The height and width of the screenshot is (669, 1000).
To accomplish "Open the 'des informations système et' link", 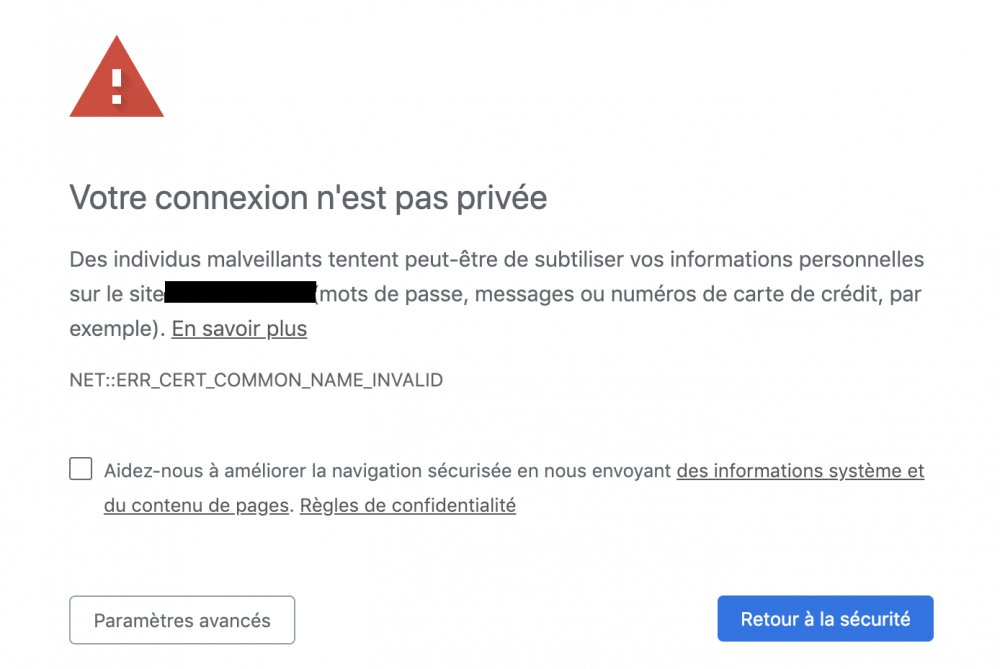I will (x=800, y=471).
